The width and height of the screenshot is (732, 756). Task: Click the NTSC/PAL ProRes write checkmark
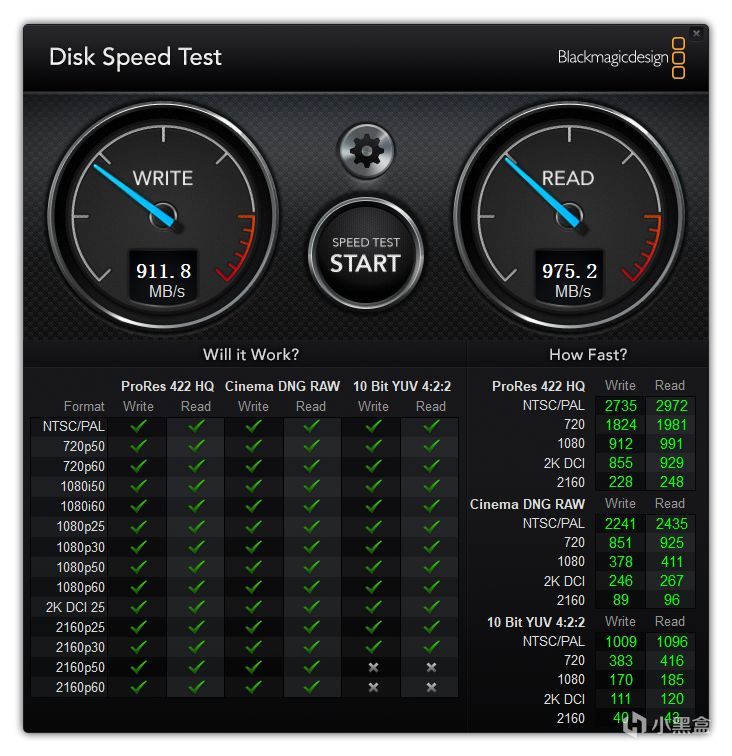[138, 426]
